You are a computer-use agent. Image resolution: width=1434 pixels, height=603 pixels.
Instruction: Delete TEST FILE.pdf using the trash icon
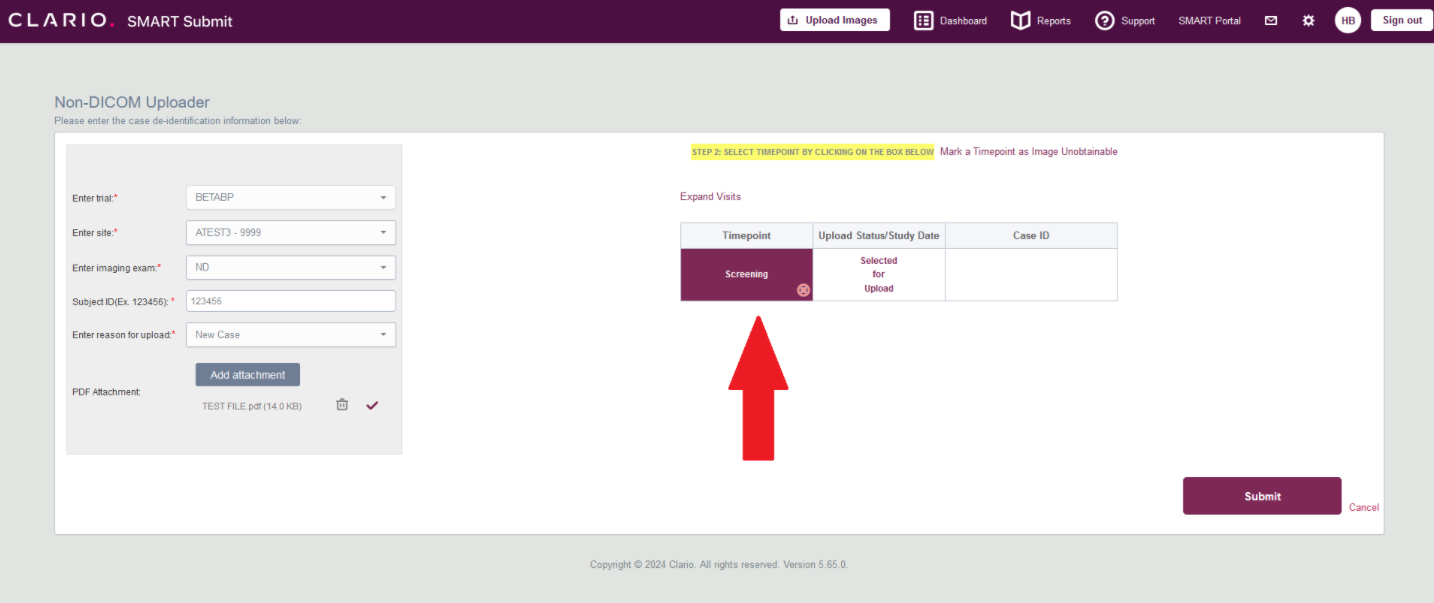(341, 404)
